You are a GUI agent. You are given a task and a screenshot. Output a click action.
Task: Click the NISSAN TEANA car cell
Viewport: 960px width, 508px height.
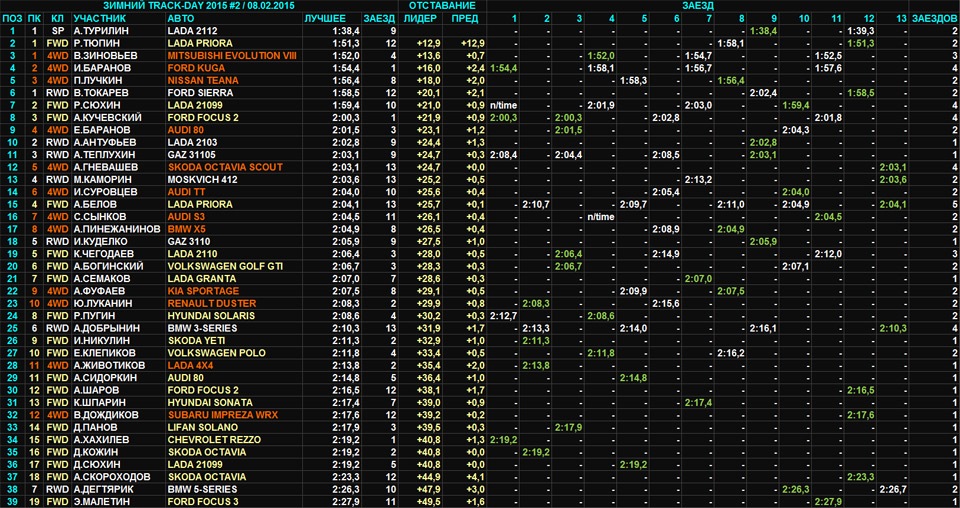click(203, 80)
